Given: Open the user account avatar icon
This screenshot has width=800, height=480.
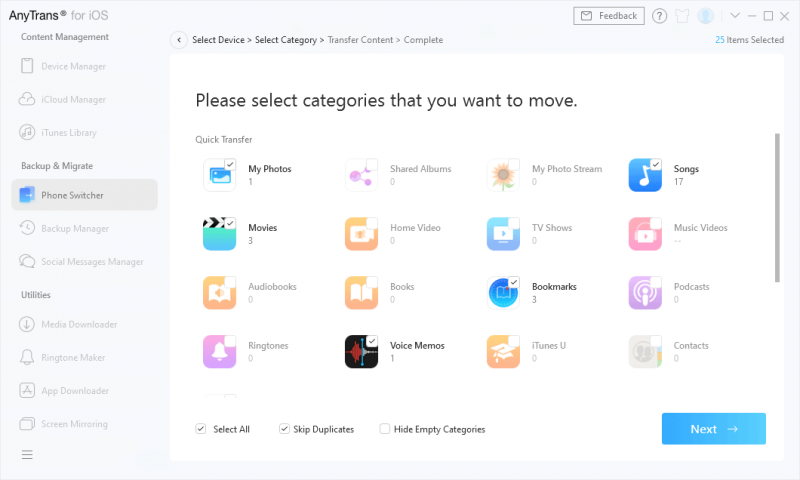Looking at the screenshot, I should 706,16.
